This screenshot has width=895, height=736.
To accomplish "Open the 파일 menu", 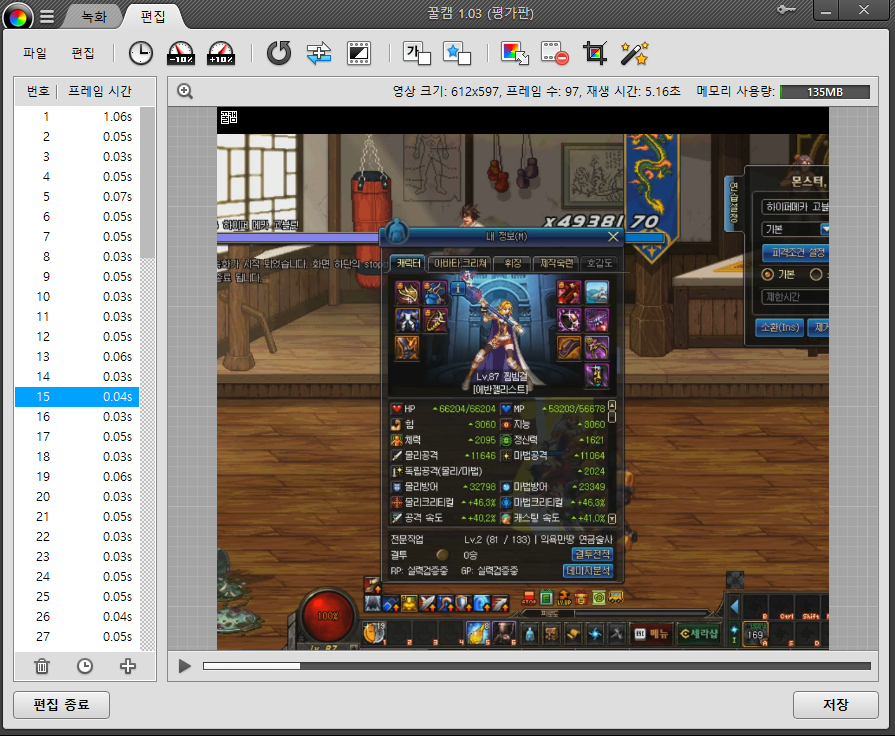I will (x=35, y=53).
